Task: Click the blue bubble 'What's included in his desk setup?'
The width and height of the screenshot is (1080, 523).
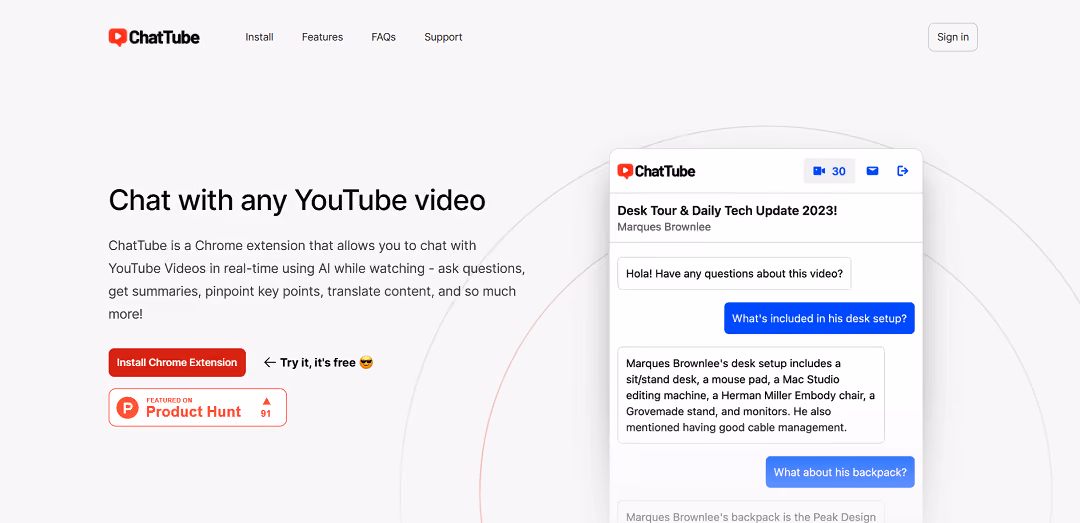Action: click(x=819, y=318)
